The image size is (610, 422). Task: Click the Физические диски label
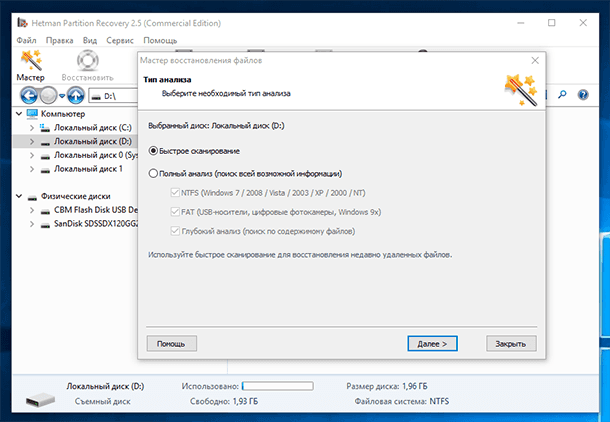(76, 196)
